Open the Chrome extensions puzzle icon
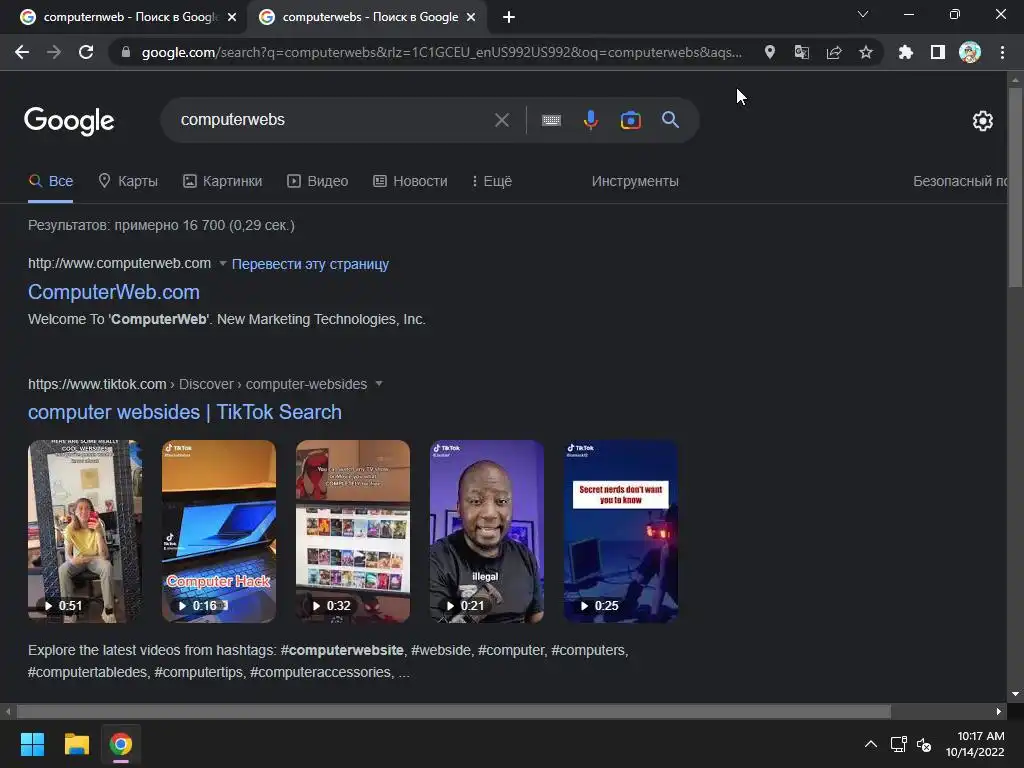1024x768 pixels. point(905,52)
